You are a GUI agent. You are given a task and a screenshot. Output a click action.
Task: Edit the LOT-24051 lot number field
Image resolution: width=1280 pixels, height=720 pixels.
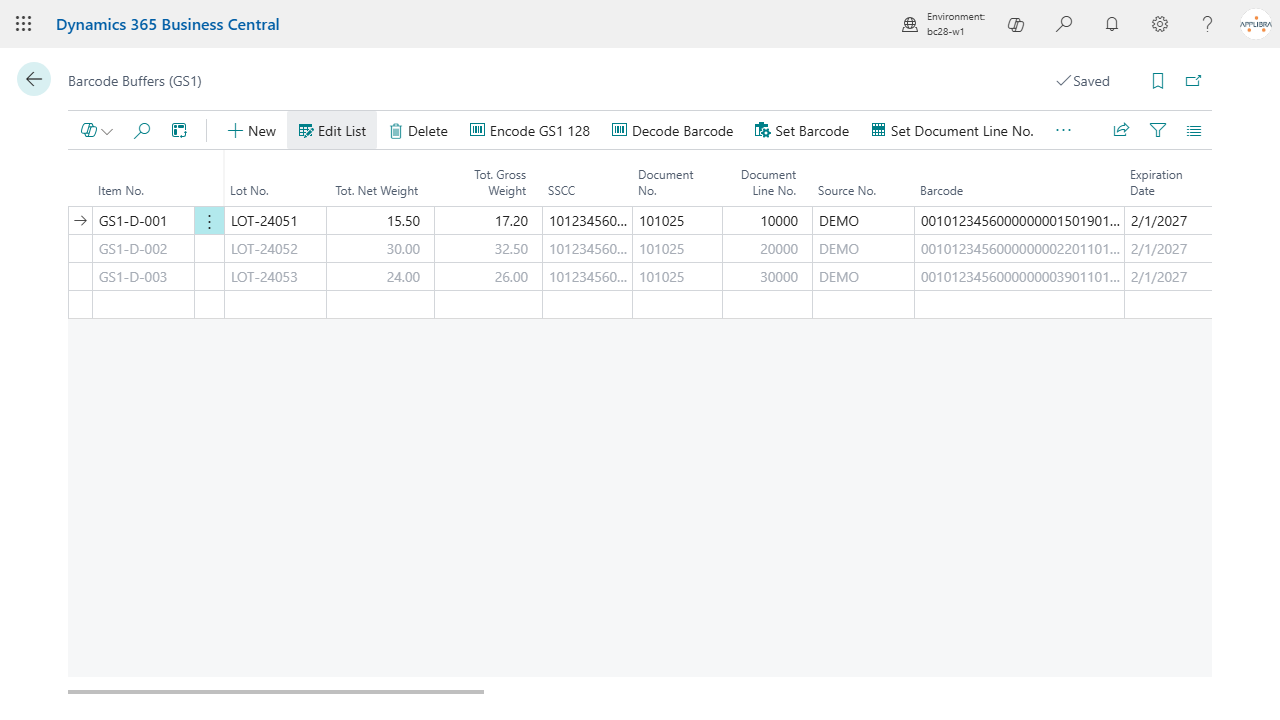pos(275,221)
